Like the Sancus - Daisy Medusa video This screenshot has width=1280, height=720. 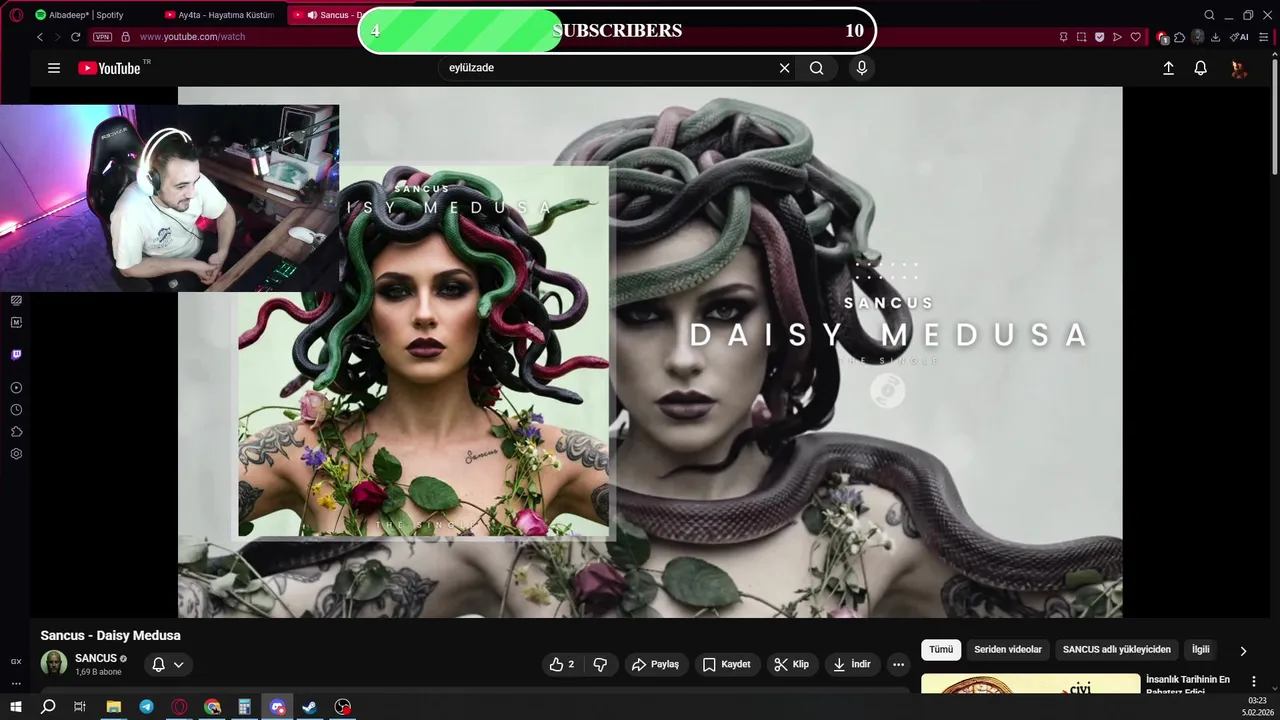(x=562, y=664)
